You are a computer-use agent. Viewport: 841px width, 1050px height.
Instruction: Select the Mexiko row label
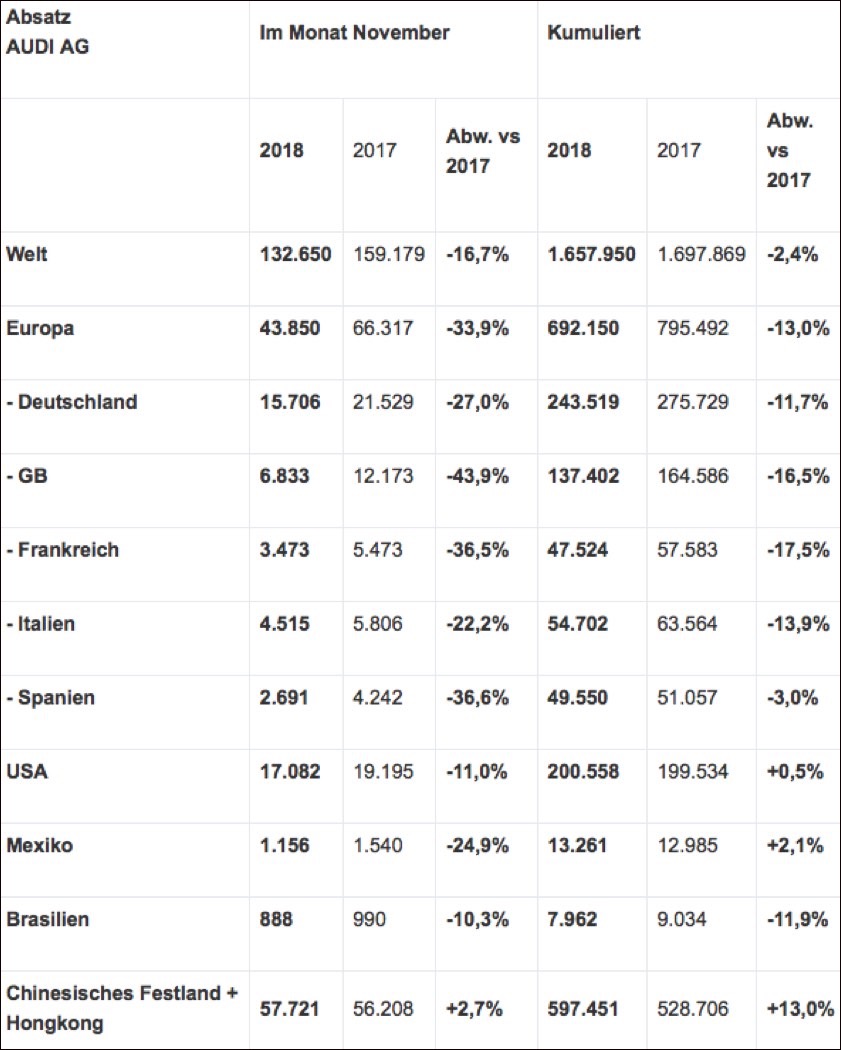[40, 845]
